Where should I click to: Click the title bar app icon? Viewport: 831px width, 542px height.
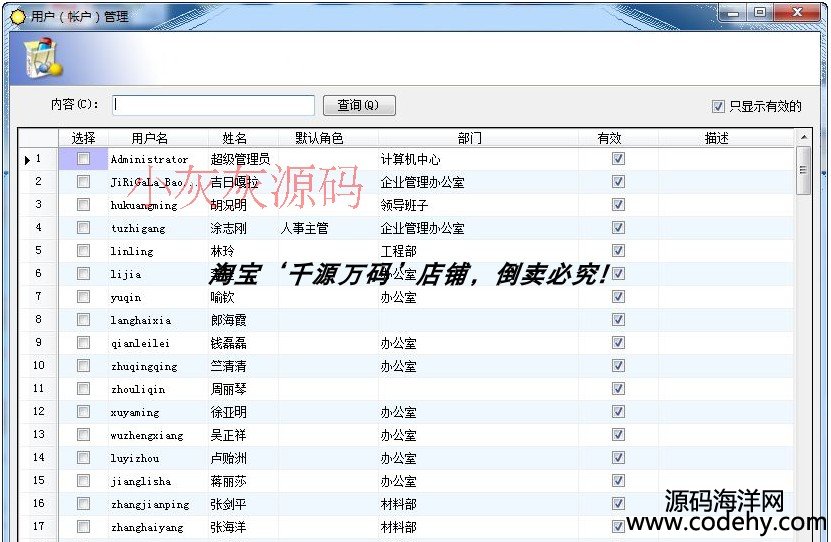[17, 16]
